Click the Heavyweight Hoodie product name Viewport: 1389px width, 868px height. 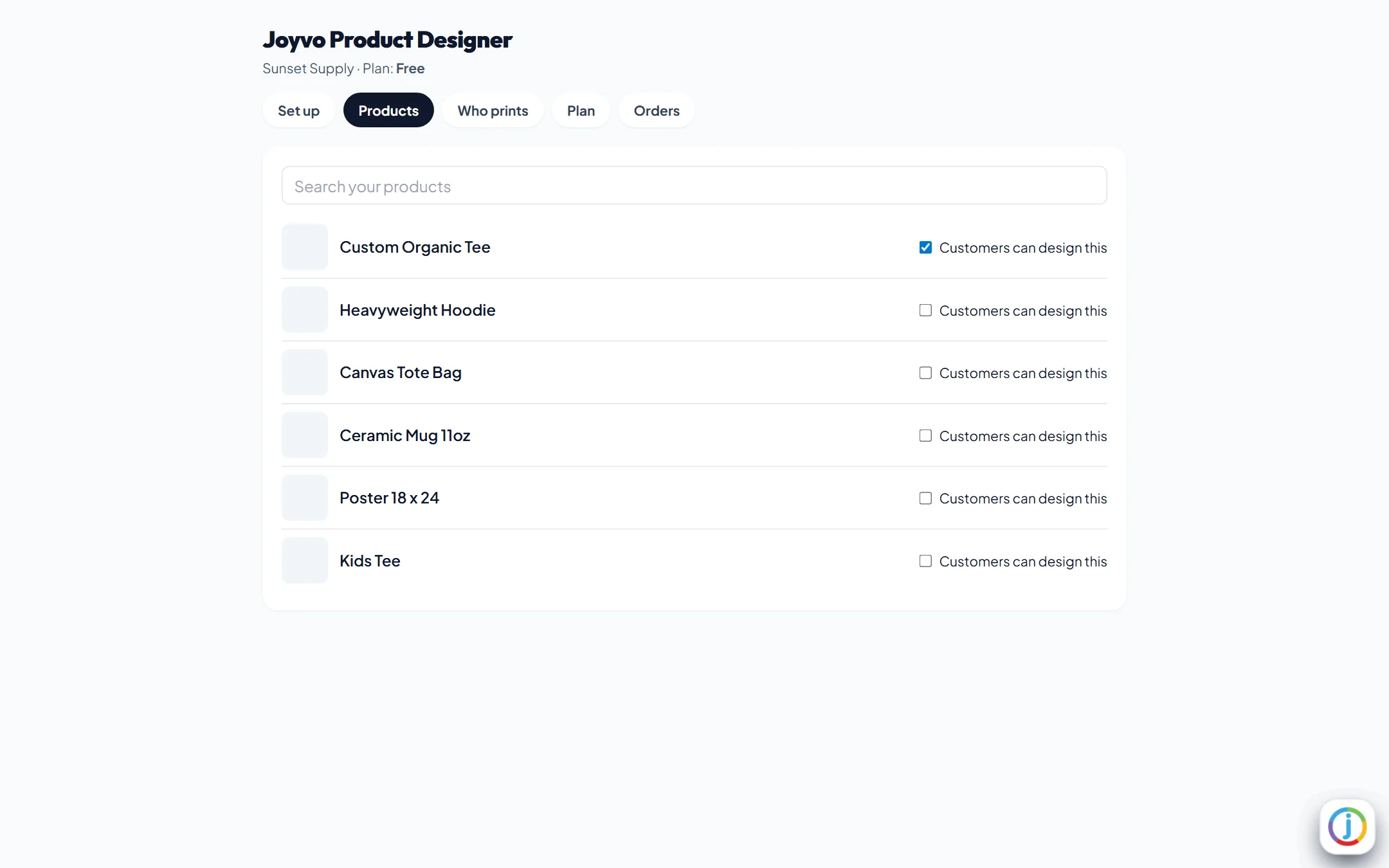point(417,311)
